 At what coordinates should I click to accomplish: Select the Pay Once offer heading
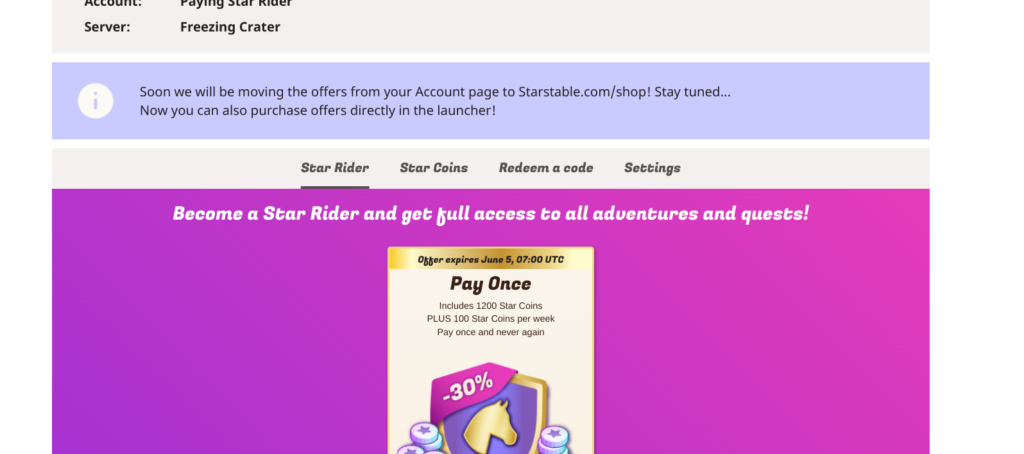coord(490,284)
